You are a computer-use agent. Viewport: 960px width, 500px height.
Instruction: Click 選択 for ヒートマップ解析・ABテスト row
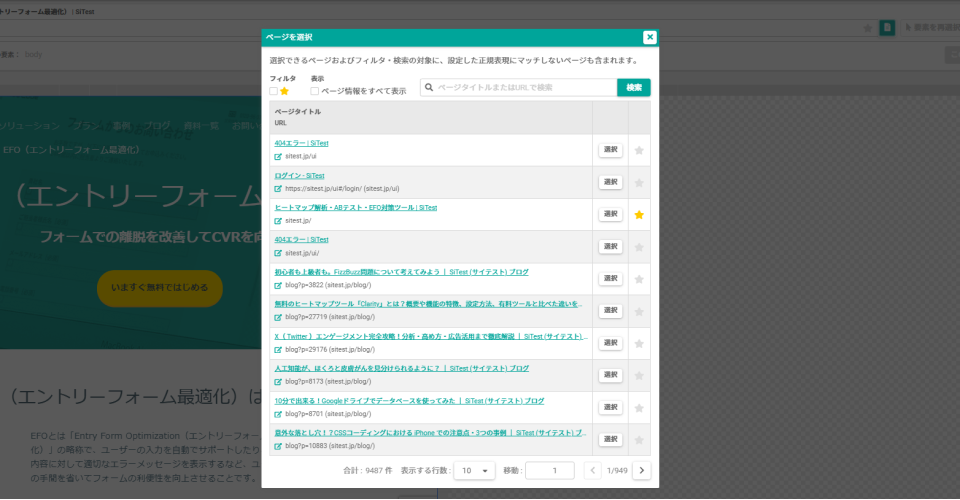(610, 214)
